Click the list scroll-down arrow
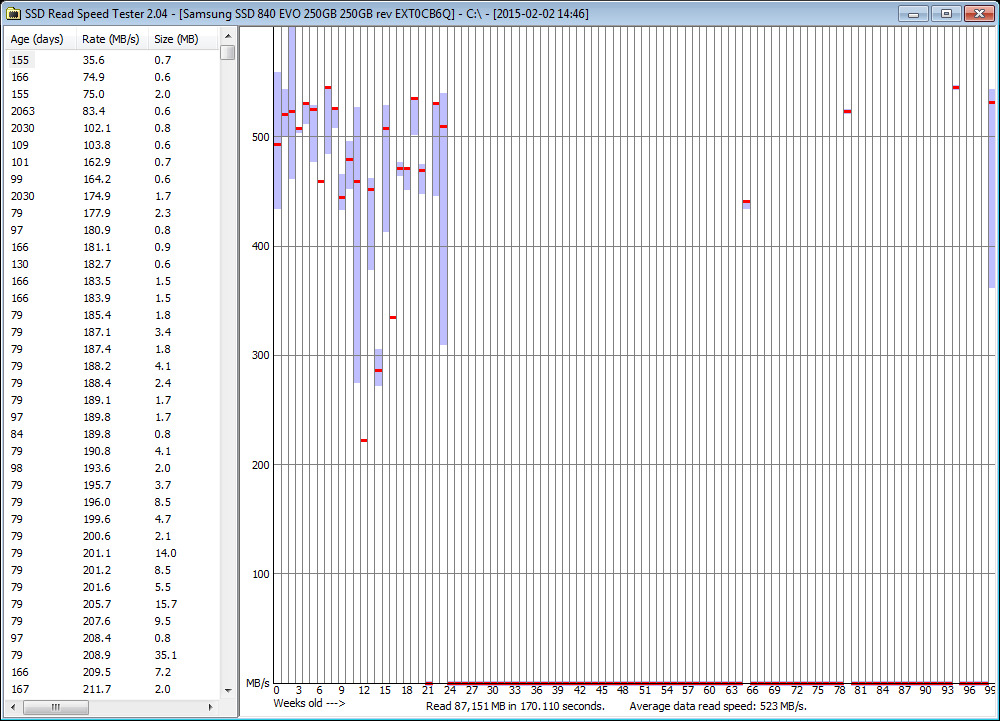This screenshot has width=1000, height=721. (x=228, y=690)
